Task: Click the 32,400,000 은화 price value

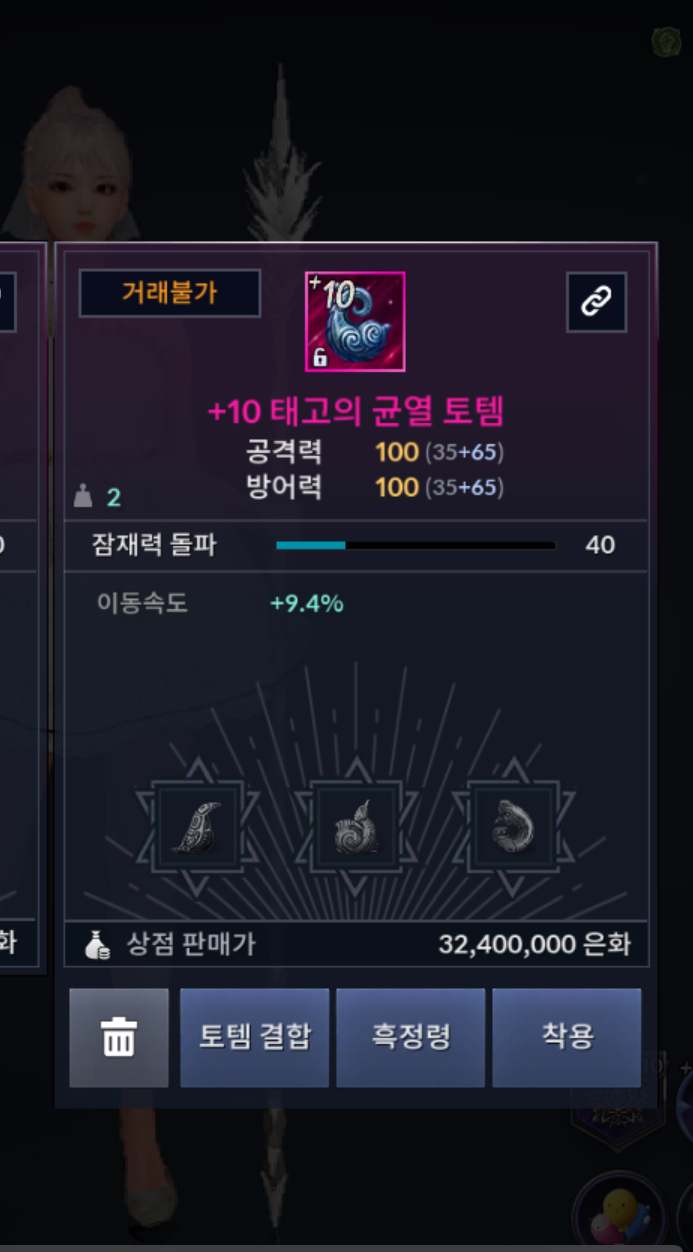Action: point(534,945)
